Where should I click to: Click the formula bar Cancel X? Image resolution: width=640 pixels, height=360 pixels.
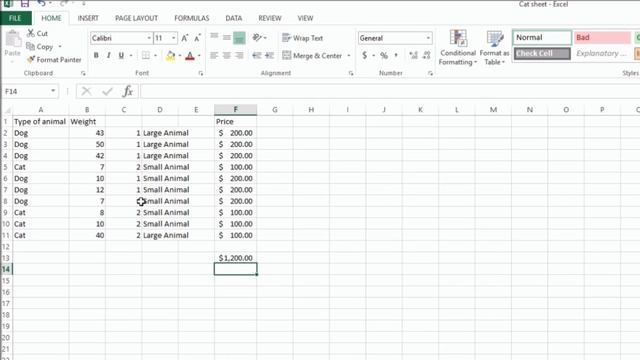click(x=86, y=91)
